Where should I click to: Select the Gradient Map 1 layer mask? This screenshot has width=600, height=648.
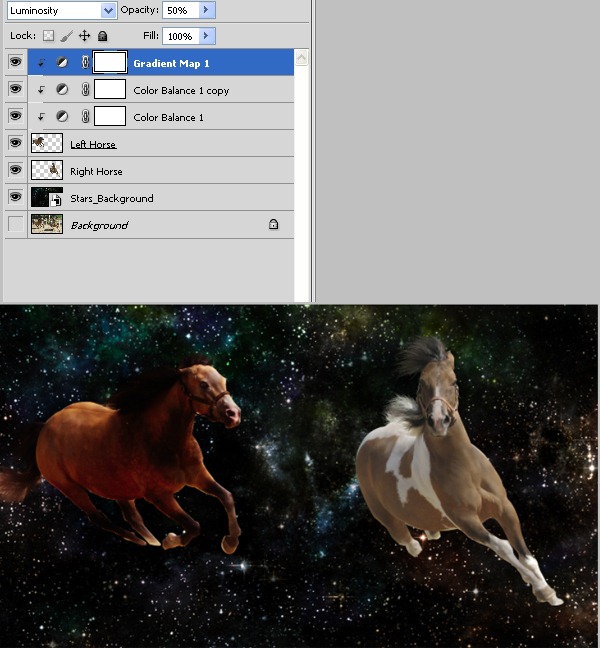[110, 62]
